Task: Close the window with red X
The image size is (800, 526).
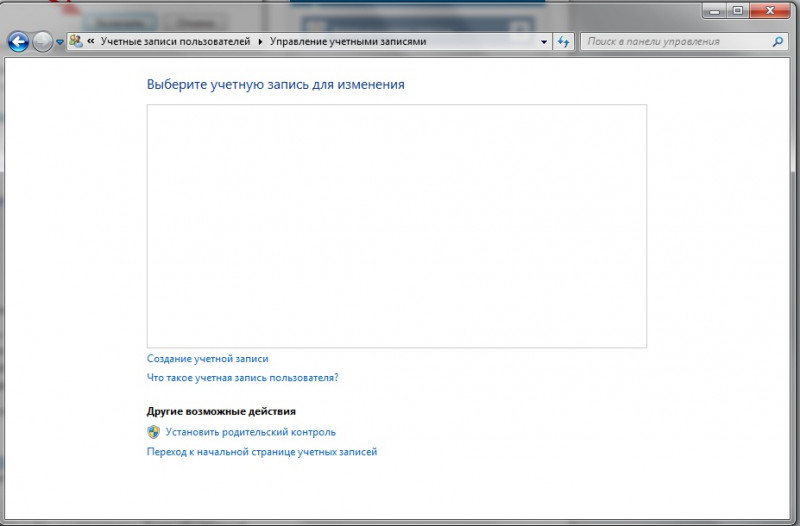Action: coord(770,10)
